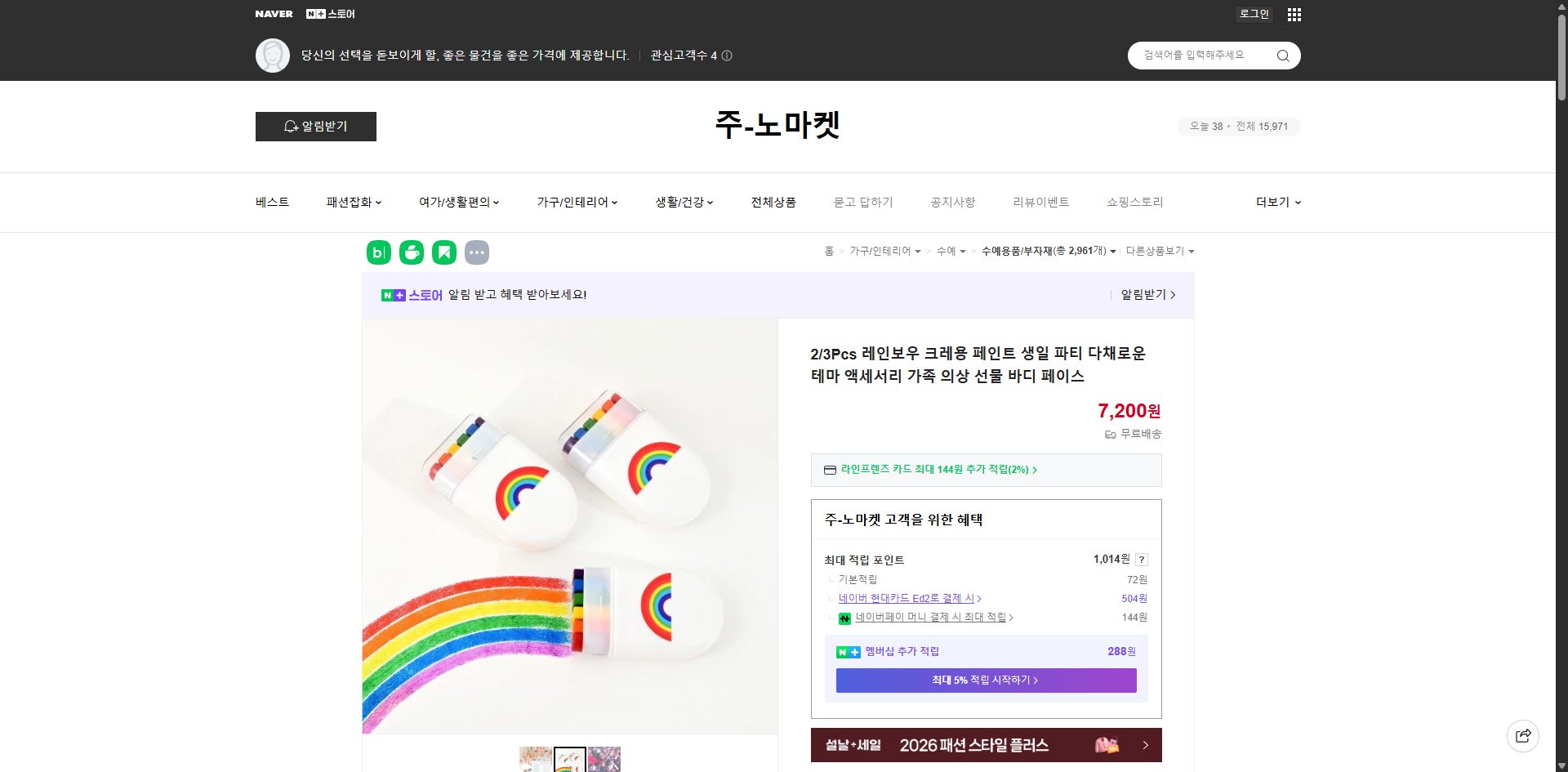
Task: Save product with the Keep bookmark icon
Action: pos(443,252)
